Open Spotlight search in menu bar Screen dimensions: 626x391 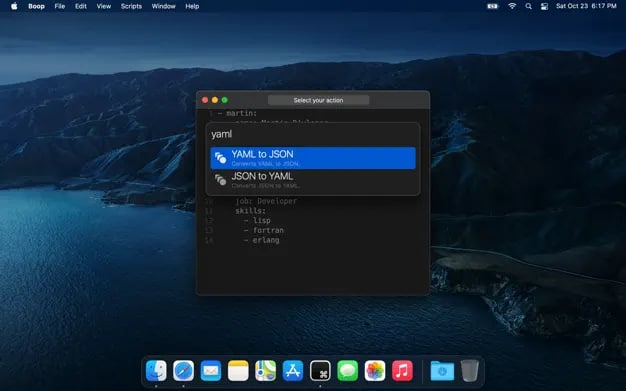coord(529,6)
